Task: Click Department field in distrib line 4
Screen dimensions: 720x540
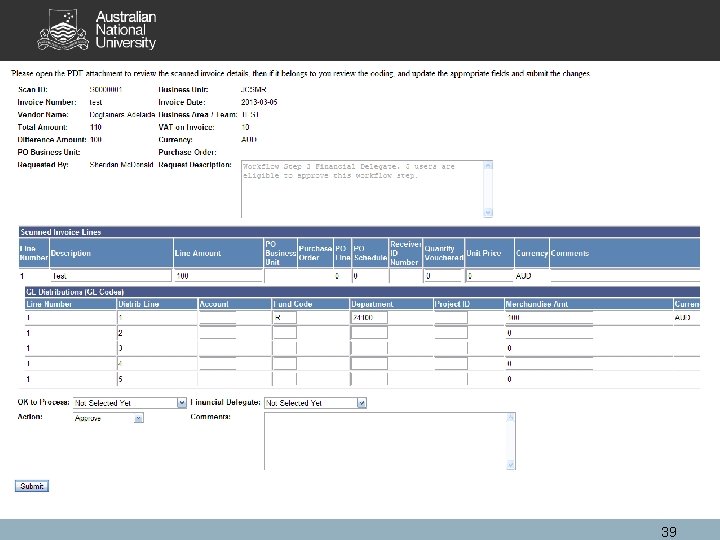Action: click(x=369, y=363)
